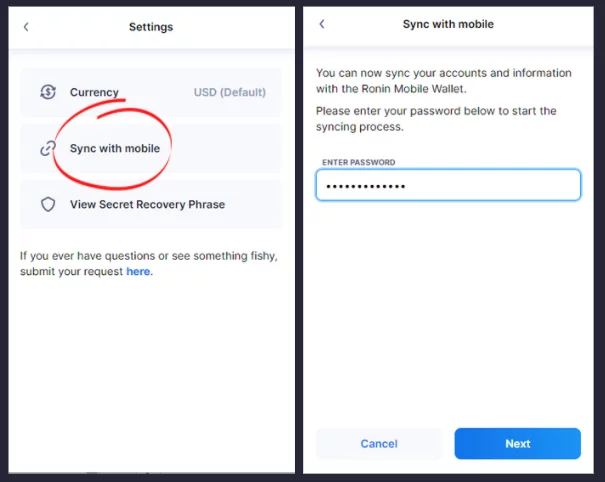This screenshot has width=605, height=482.
Task: Click the "see something fishy" help text
Action: tap(148, 256)
